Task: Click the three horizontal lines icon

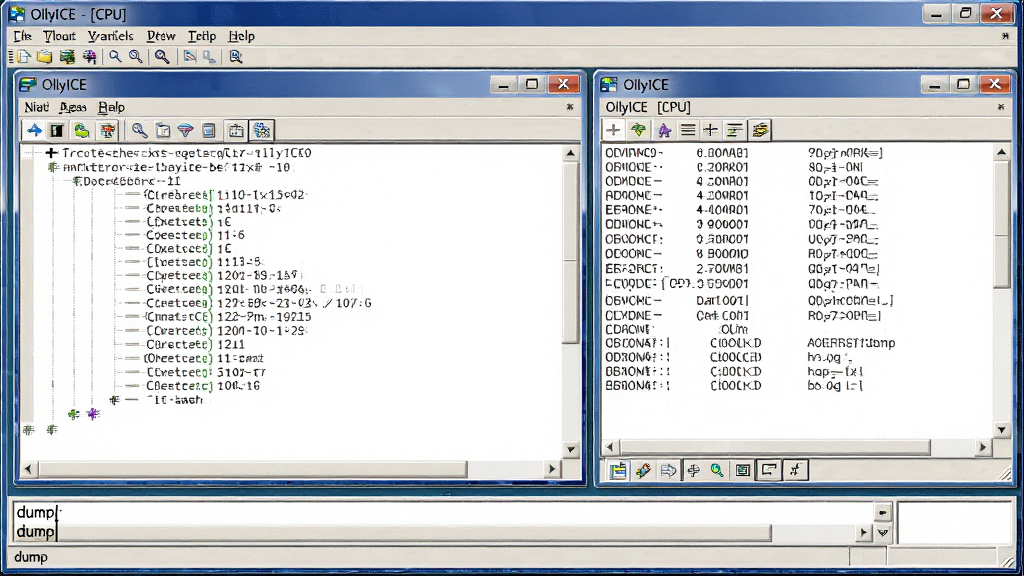Action: (688, 130)
